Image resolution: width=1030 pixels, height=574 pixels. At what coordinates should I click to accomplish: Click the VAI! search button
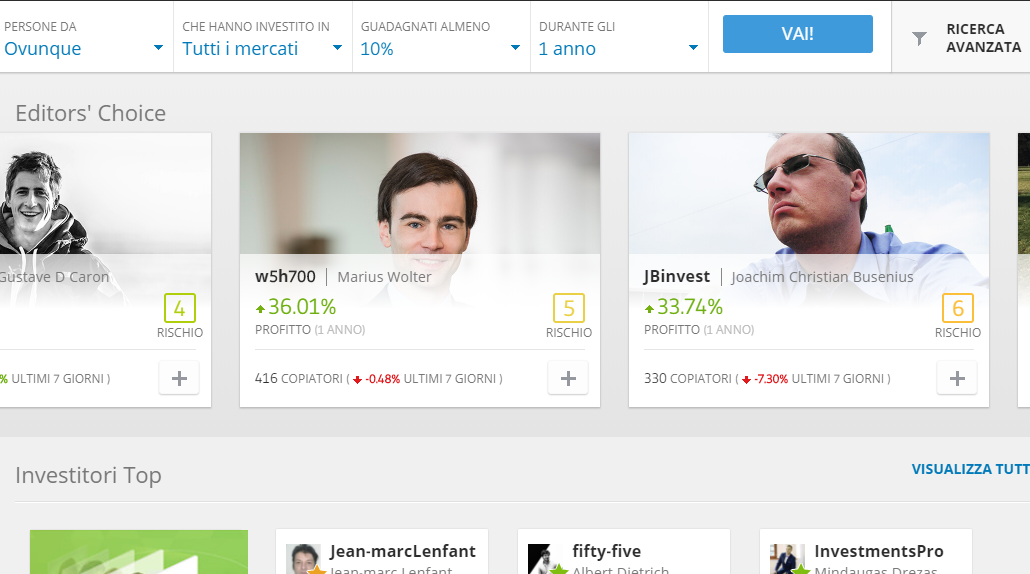pyautogui.click(x=797, y=33)
